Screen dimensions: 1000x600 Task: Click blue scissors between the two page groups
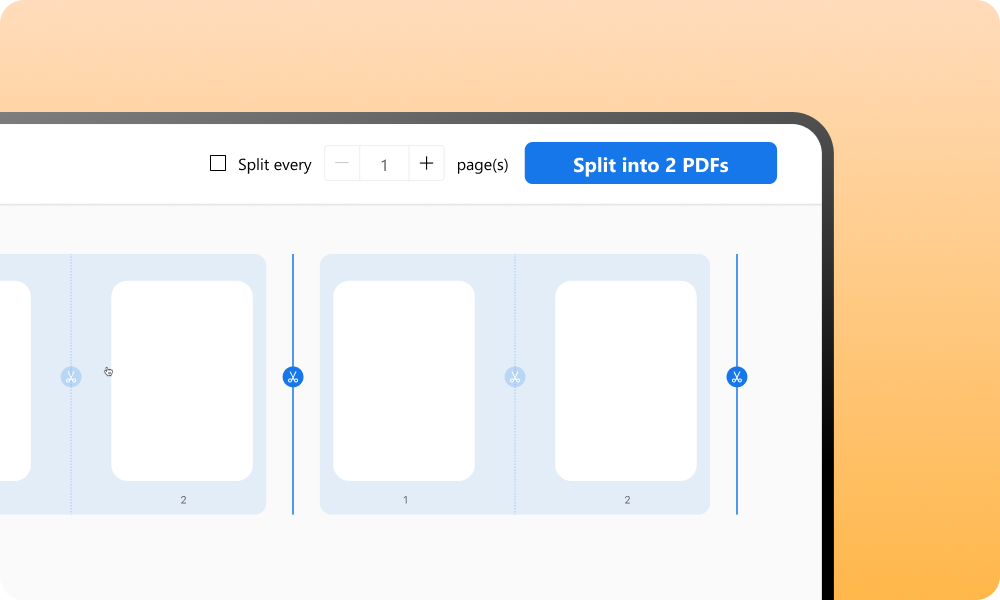click(x=293, y=377)
